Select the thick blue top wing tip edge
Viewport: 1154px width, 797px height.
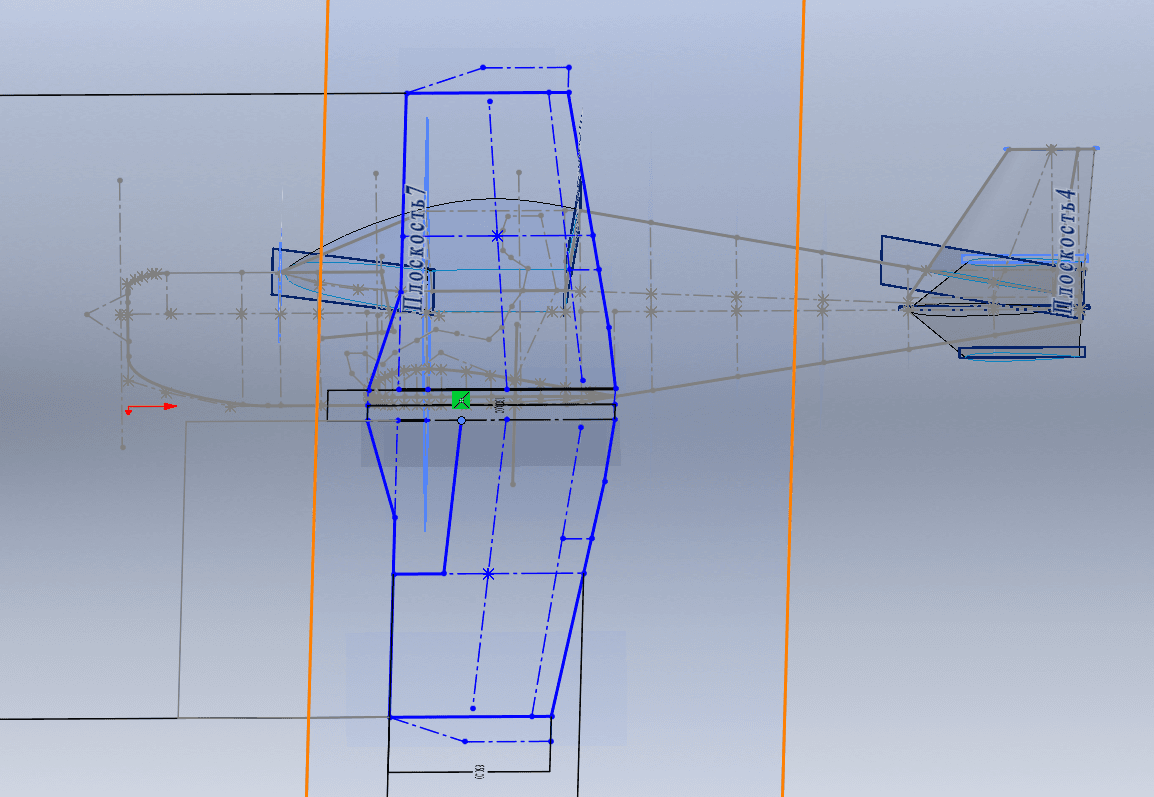480,93
